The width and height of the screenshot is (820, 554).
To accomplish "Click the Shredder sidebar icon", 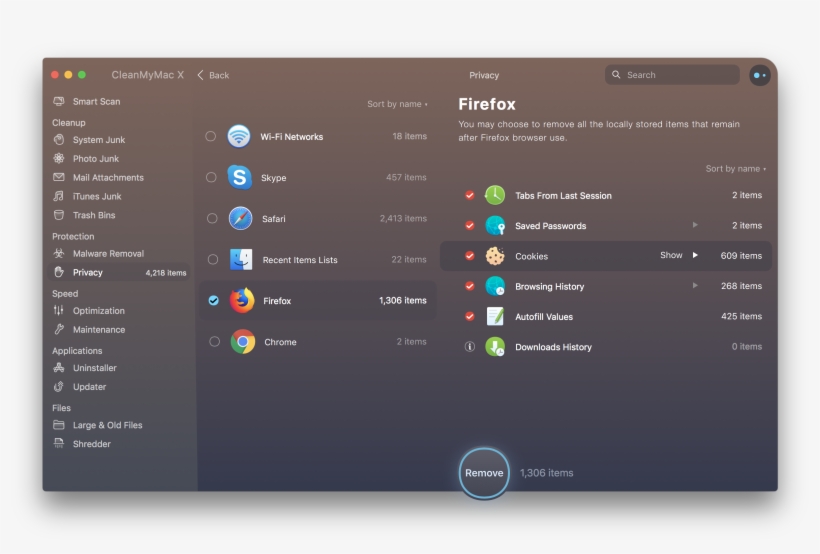I will [59, 444].
